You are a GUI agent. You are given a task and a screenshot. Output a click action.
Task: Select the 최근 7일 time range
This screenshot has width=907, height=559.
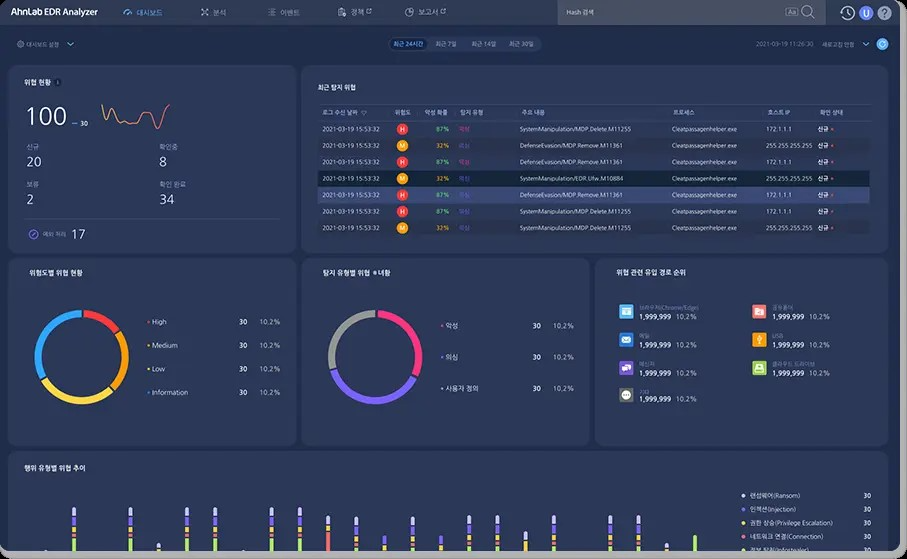pyautogui.click(x=446, y=44)
